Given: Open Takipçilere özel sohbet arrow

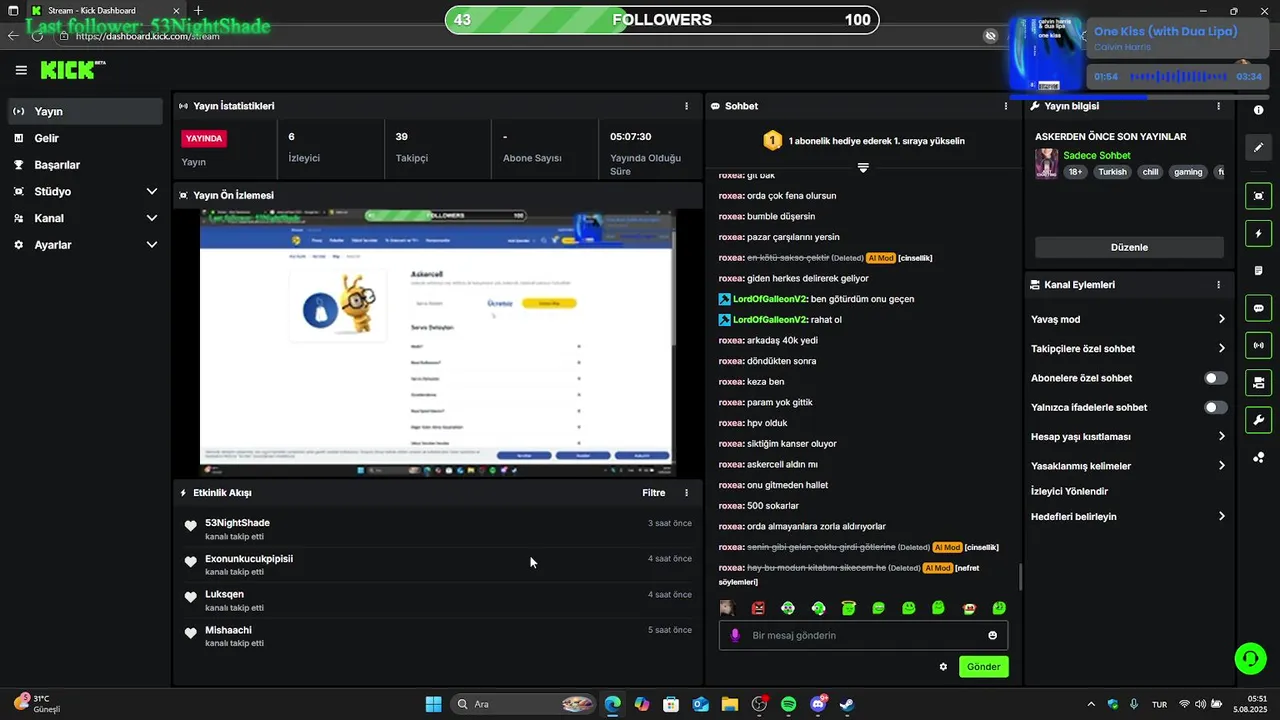Looking at the screenshot, I should coord(1221,349).
